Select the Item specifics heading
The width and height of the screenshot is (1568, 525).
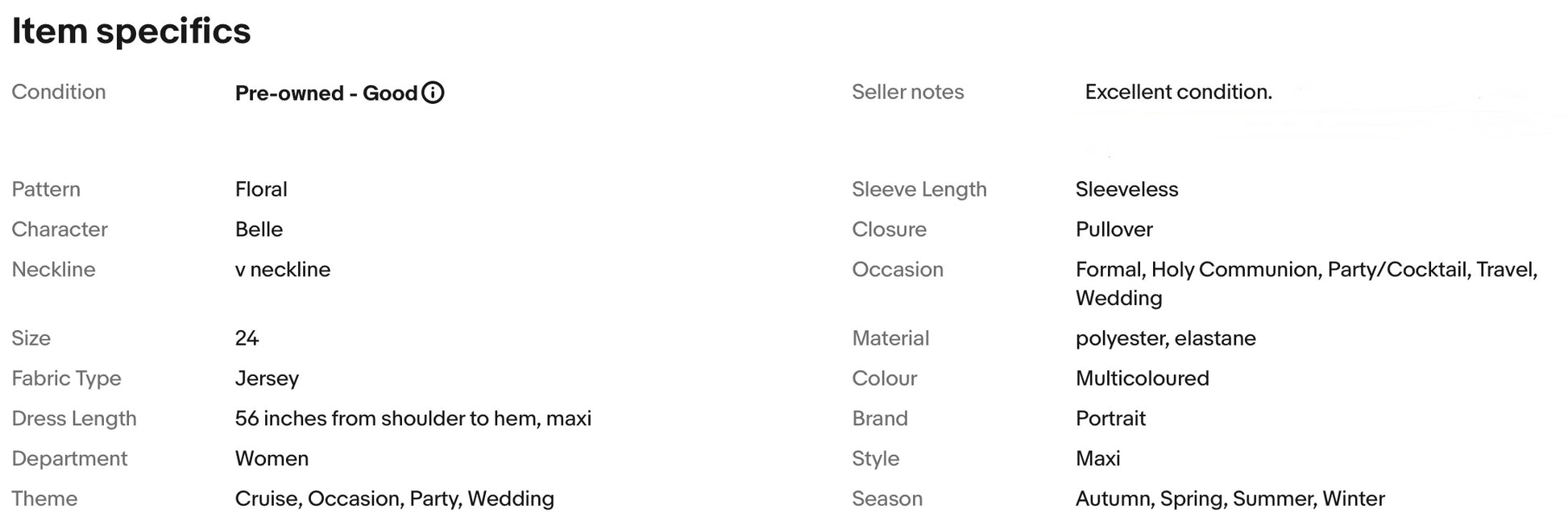click(131, 31)
